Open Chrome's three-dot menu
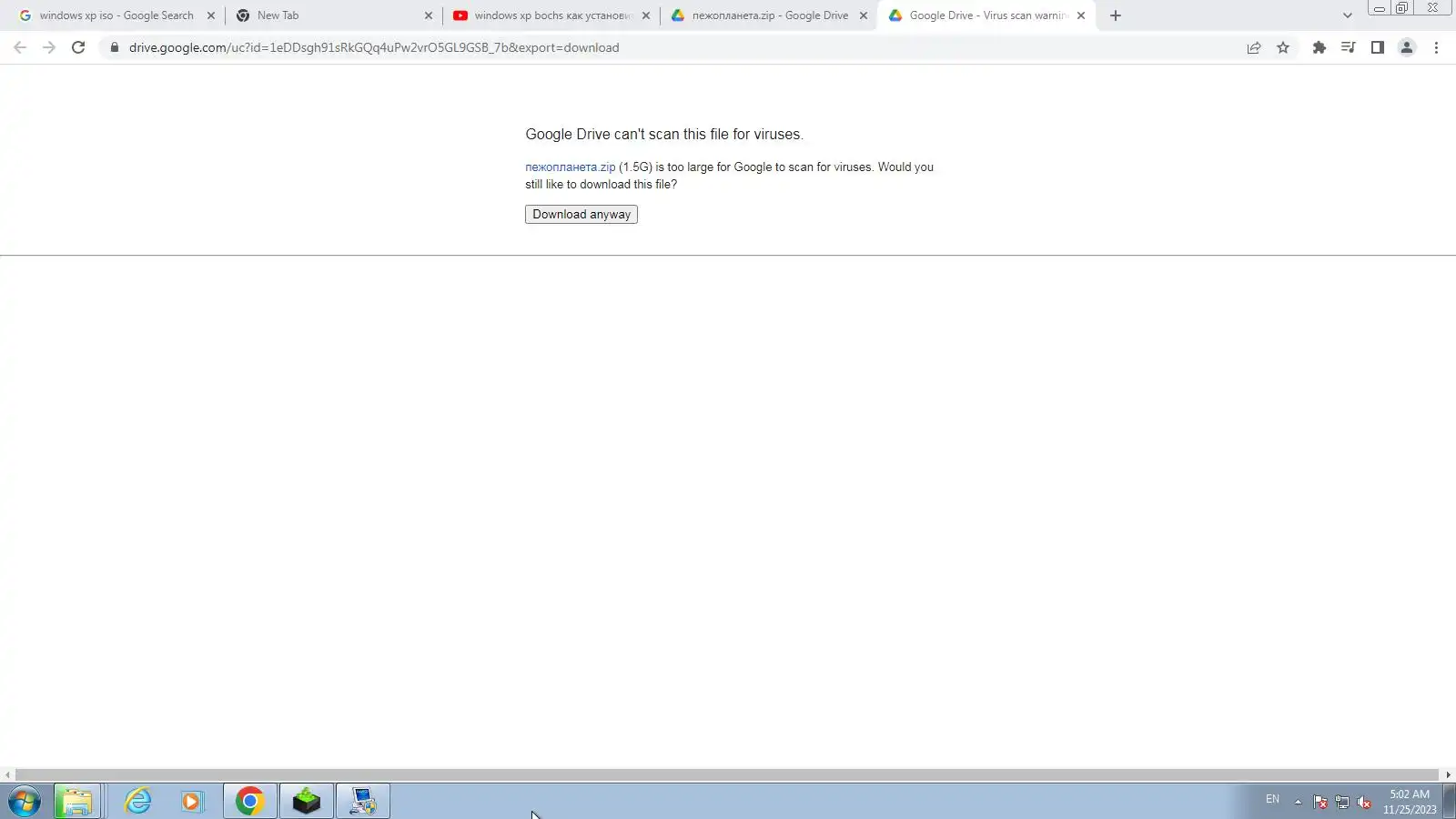Viewport: 1456px width, 819px height. 1436,47
